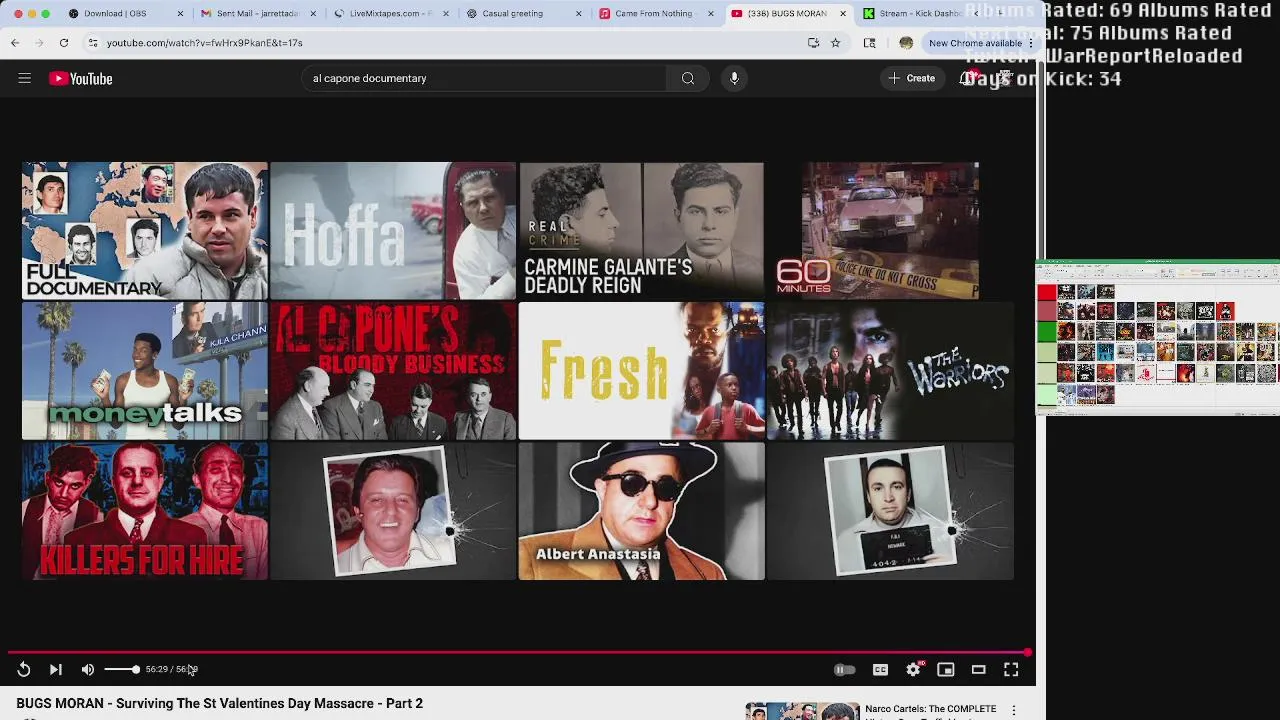Click the Create button
Viewport: 1280px width, 720px height.
911,78
